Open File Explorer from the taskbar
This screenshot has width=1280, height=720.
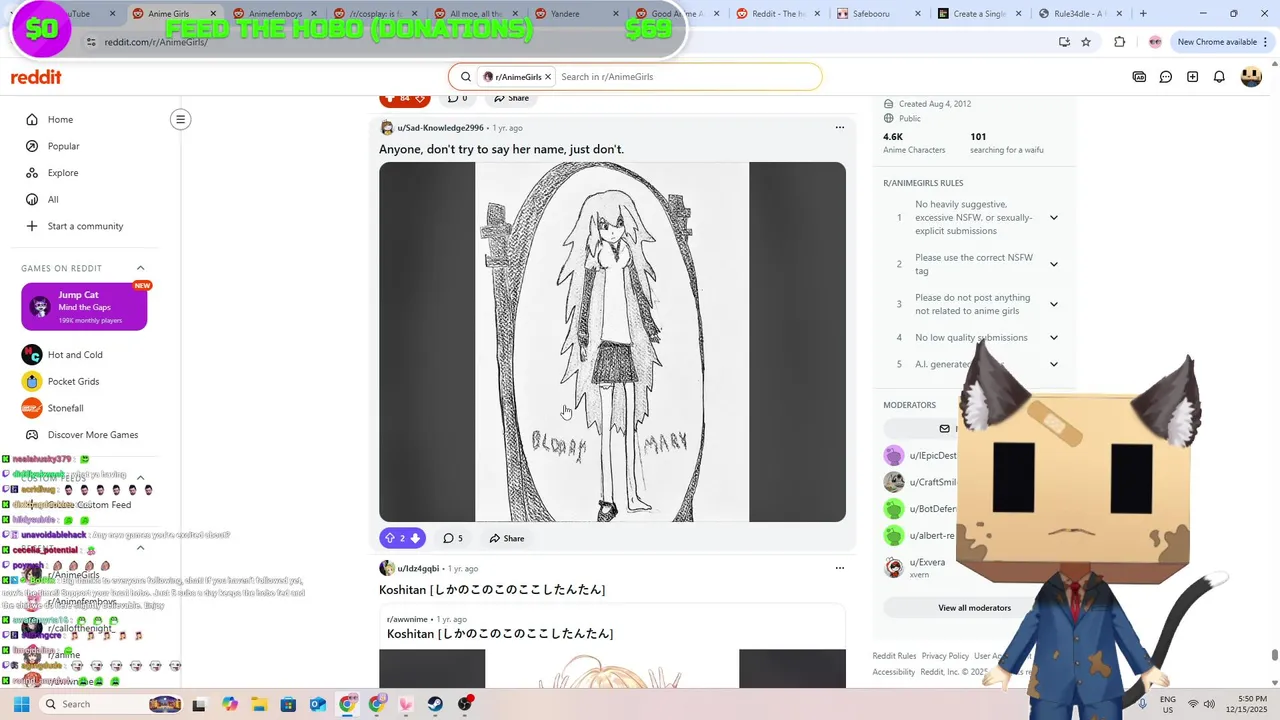[x=259, y=704]
